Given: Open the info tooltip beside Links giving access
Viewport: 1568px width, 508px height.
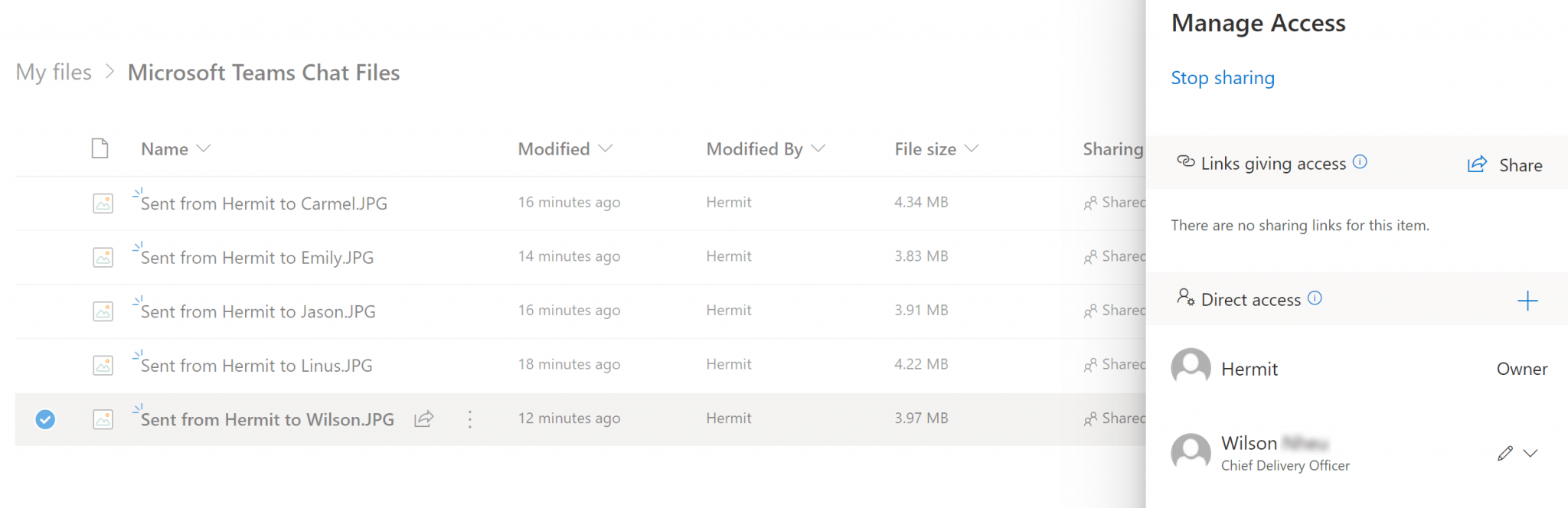Looking at the screenshot, I should click(x=1361, y=161).
